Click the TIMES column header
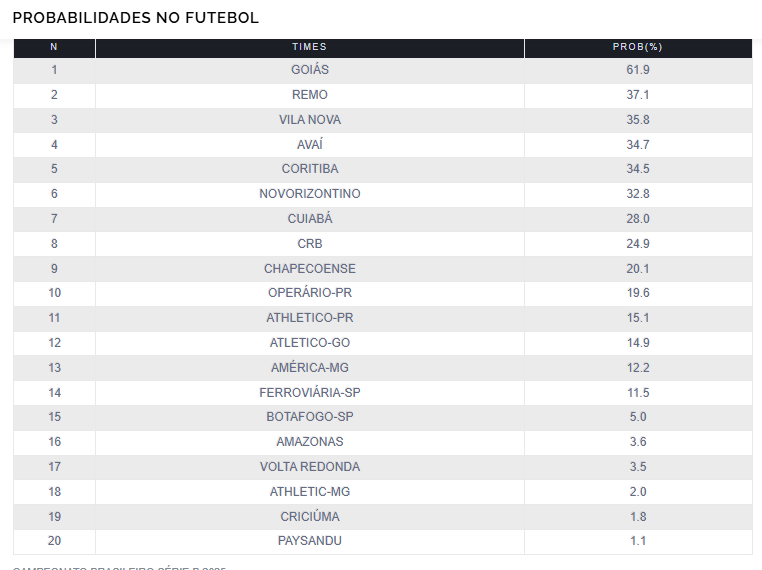Screen dimensions: 762x570 309,47
